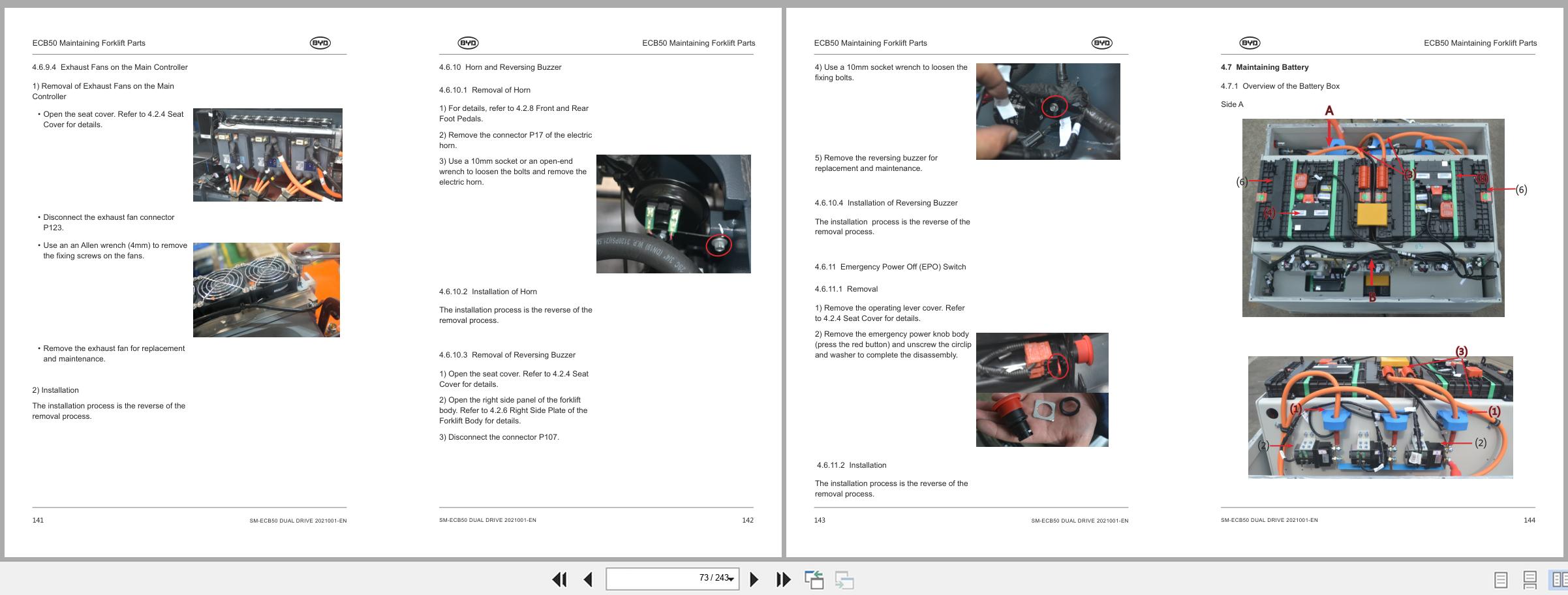
Task: Click the 73 / 243 page number field
Action: click(x=672, y=579)
